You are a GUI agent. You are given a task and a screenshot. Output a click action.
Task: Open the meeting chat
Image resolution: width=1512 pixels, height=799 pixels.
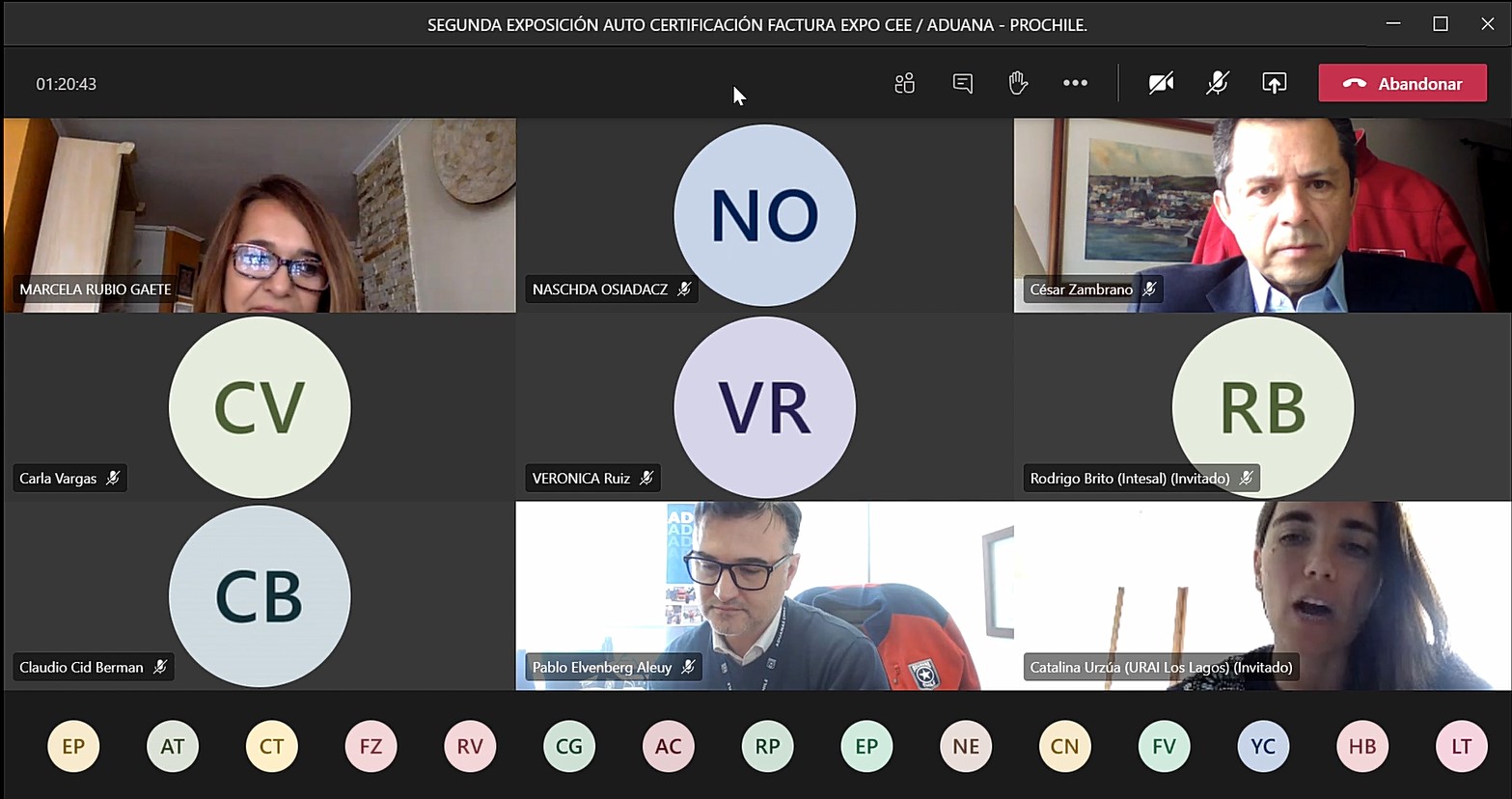click(x=962, y=84)
